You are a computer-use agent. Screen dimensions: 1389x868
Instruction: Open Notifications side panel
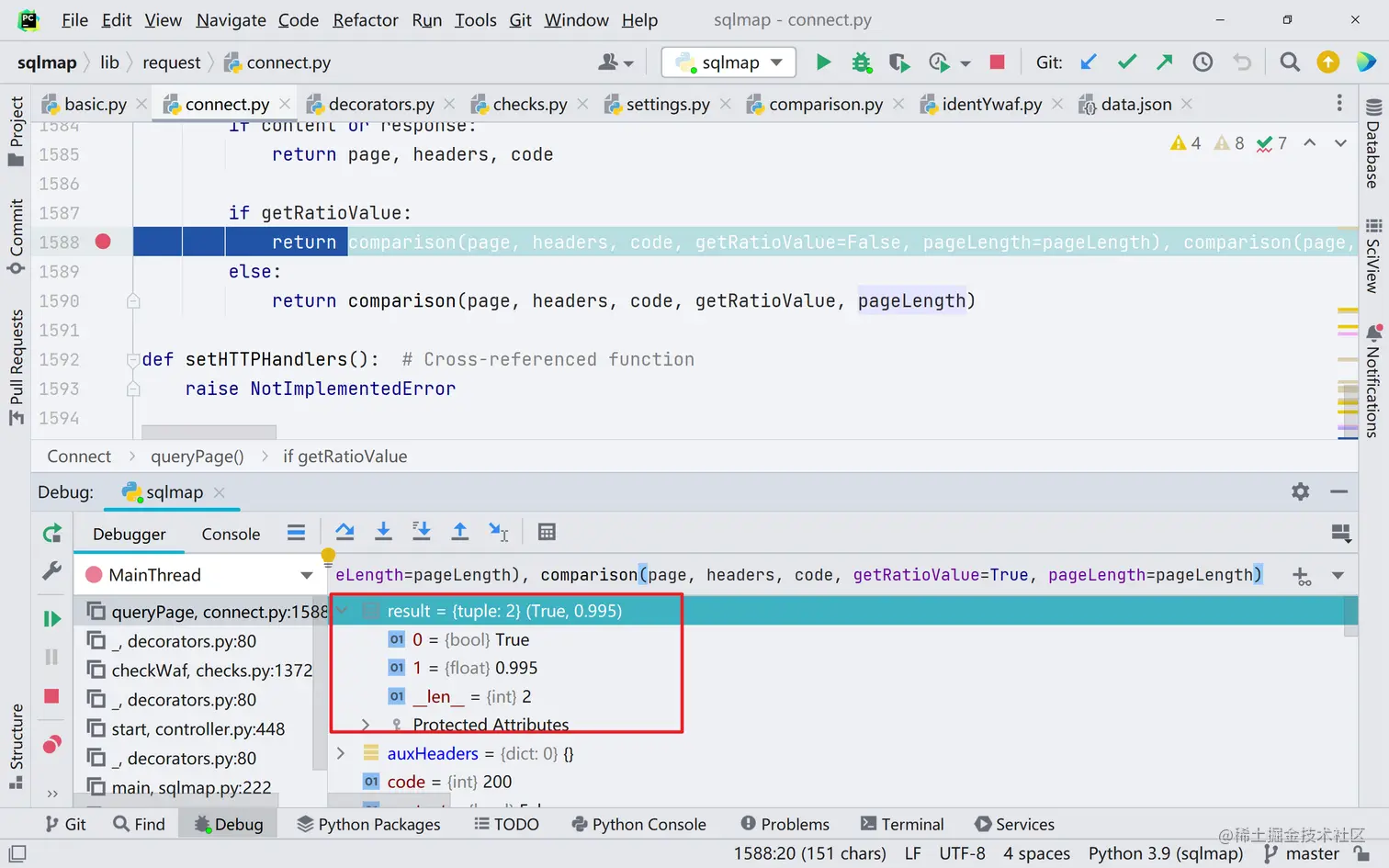1373,380
